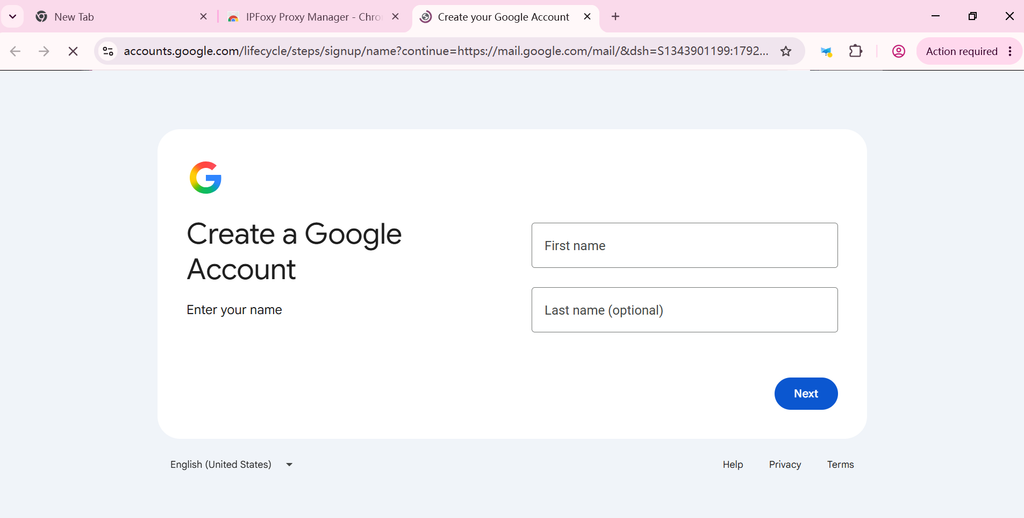Expand the tab search dropdown arrow
Viewport: 1024px width, 518px height.
[x=12, y=17]
